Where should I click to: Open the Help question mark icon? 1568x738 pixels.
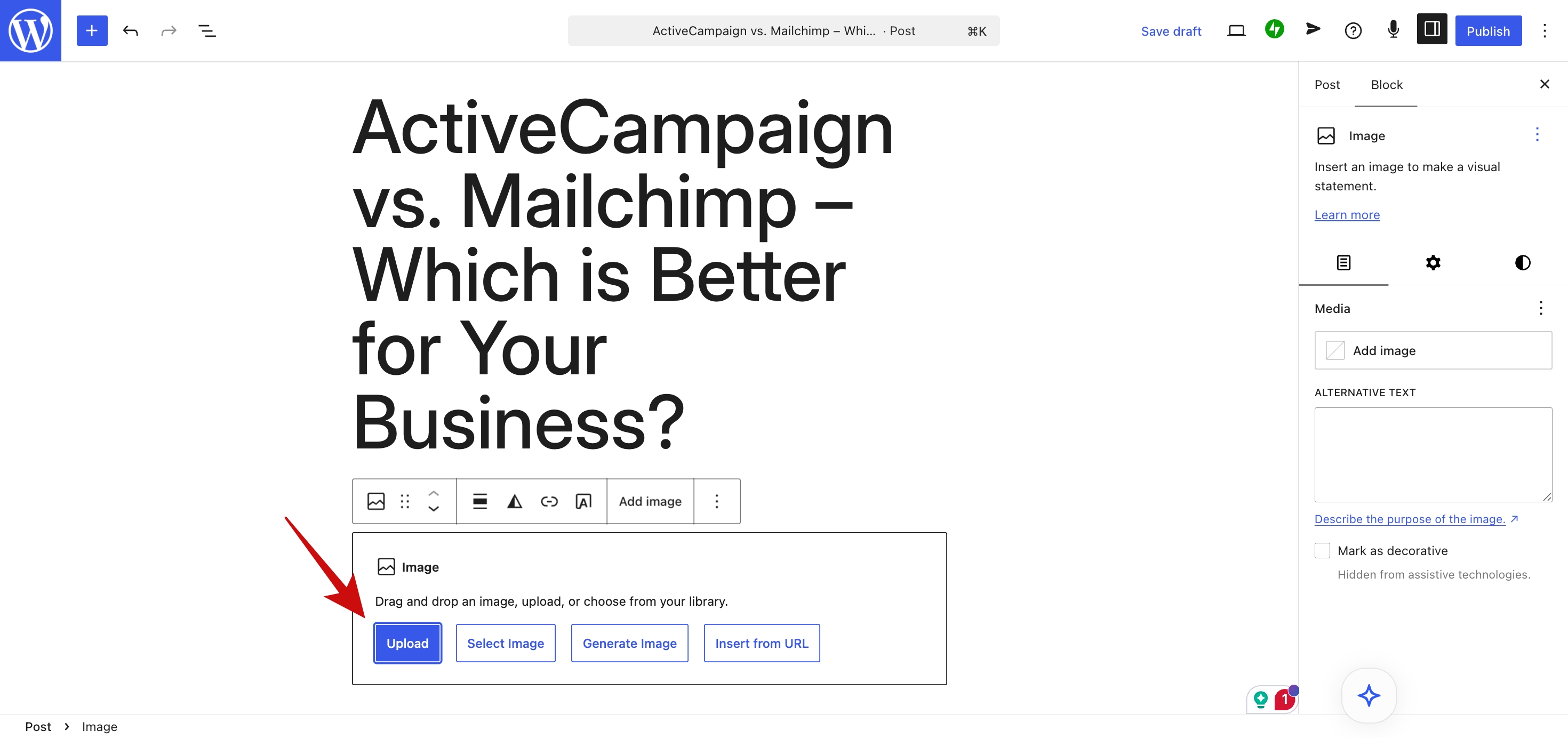pos(1353,30)
